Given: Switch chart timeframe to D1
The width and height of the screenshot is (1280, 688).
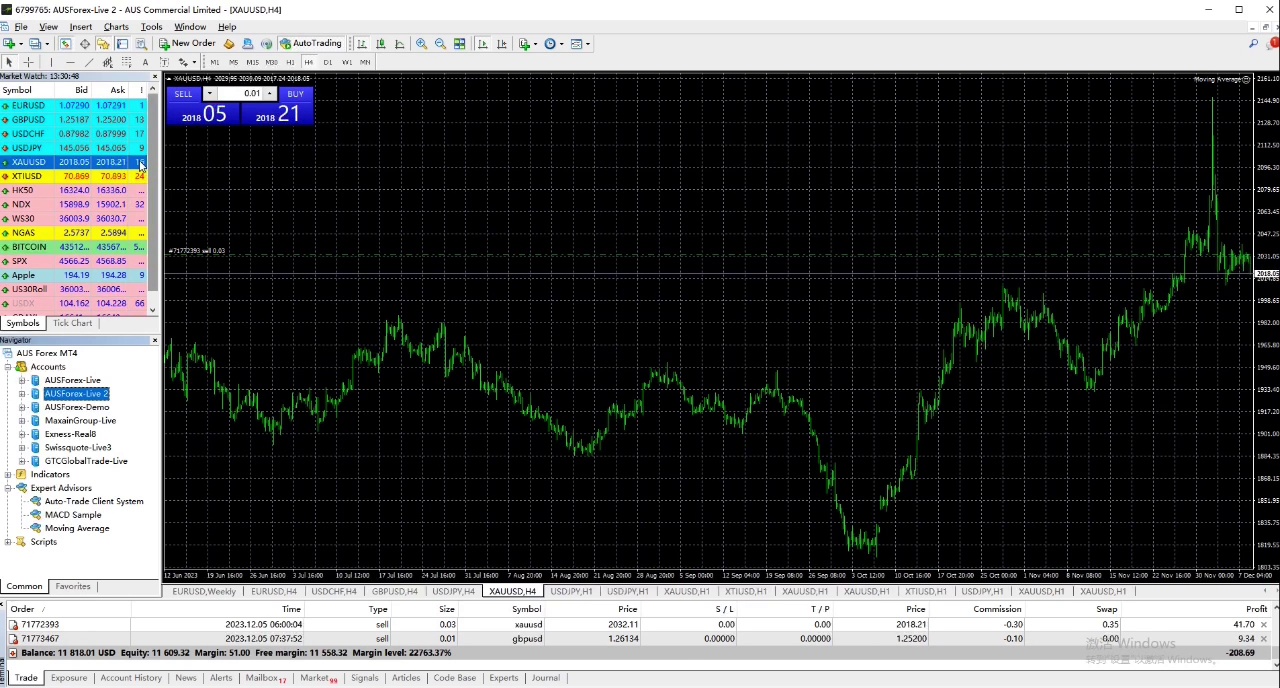Looking at the screenshot, I should 327,62.
